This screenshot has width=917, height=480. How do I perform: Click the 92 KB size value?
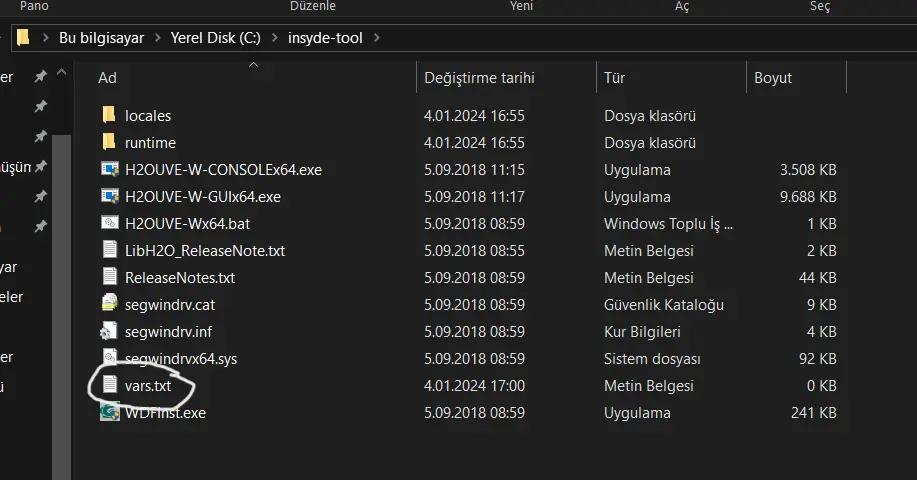[818, 358]
